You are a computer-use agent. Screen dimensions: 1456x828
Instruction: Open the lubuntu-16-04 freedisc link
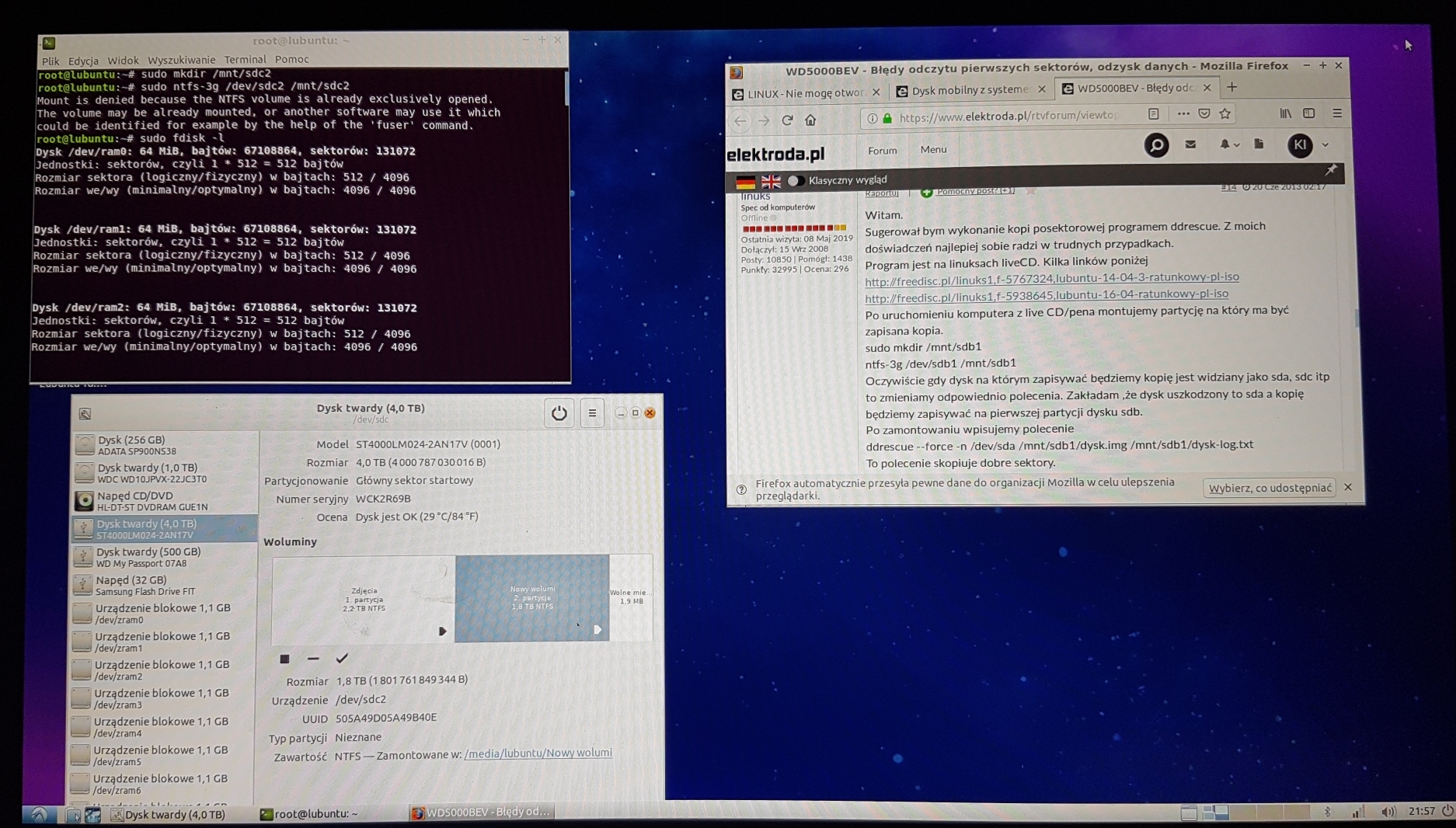pos(1047,296)
